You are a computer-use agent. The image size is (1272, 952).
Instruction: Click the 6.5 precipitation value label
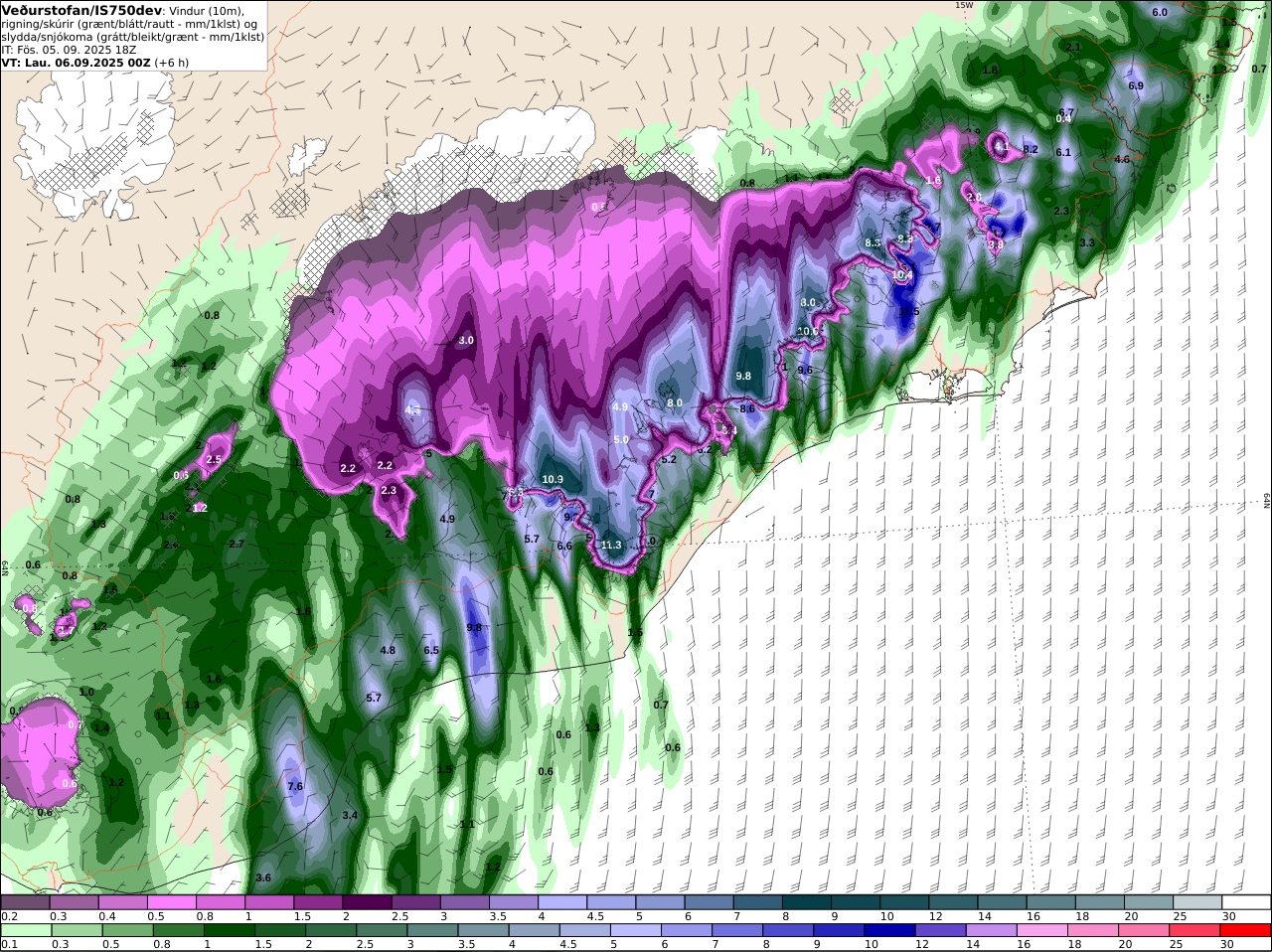[x=431, y=650]
